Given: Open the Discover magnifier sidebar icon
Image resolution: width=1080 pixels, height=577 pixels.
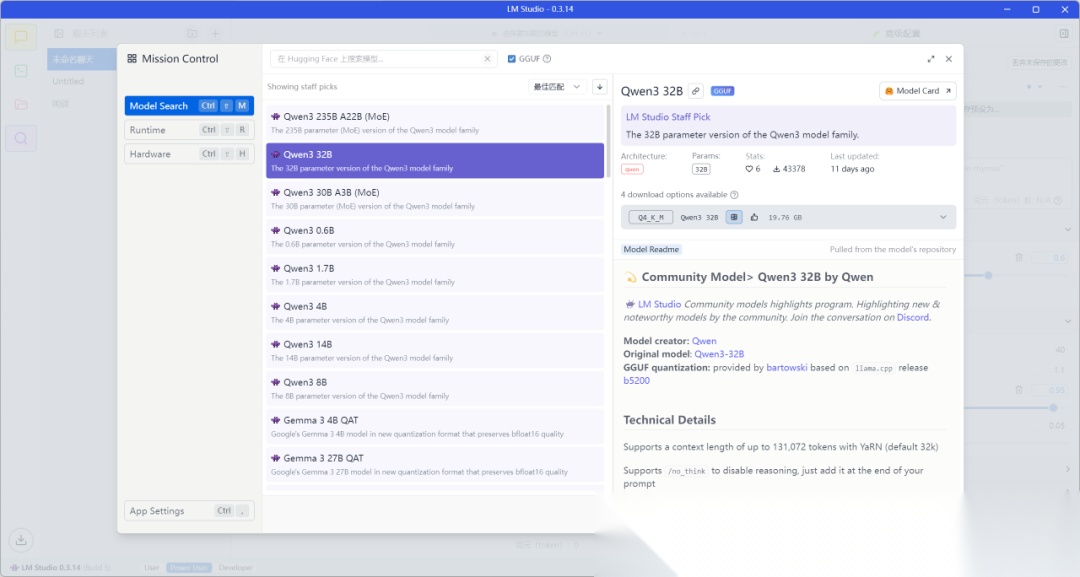Looking at the screenshot, I should coord(21,138).
